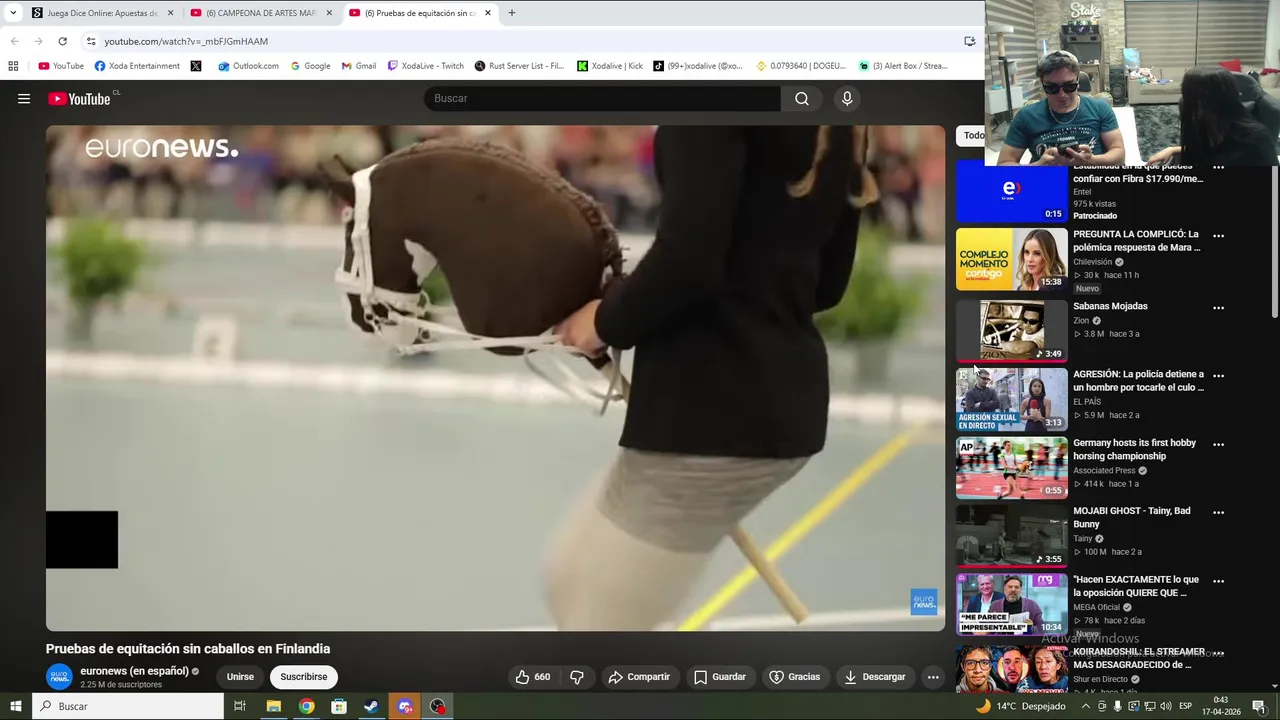Screen dimensions: 1280x720
Task: Open Rust Server List bookmark
Action: [519, 66]
